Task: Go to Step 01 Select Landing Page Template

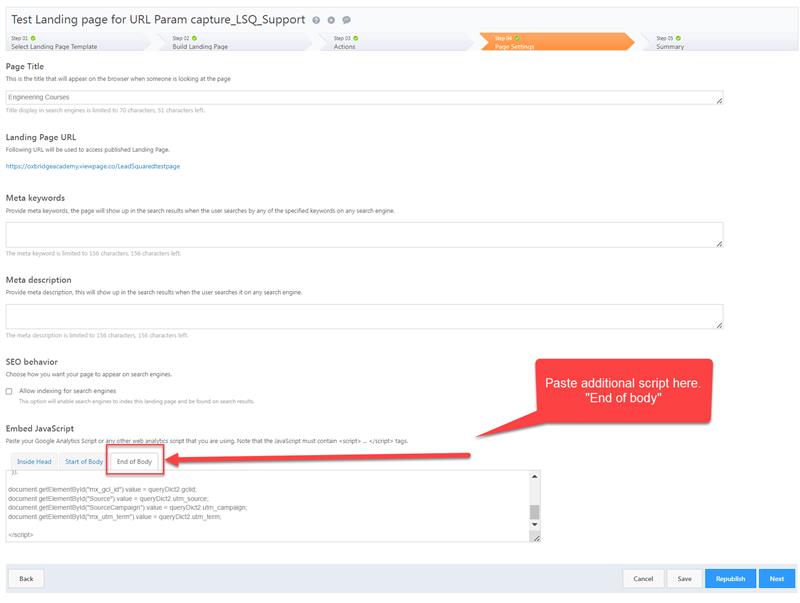Action: tap(77, 42)
